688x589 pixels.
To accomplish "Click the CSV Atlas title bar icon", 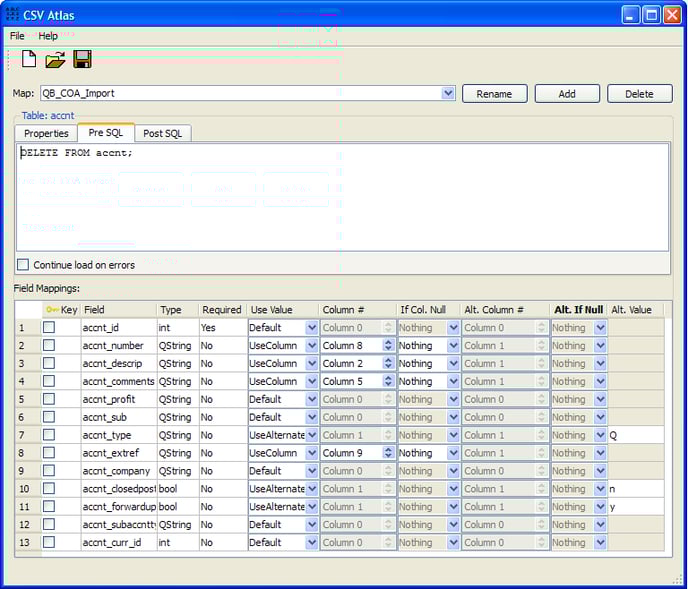I will (x=12, y=14).
